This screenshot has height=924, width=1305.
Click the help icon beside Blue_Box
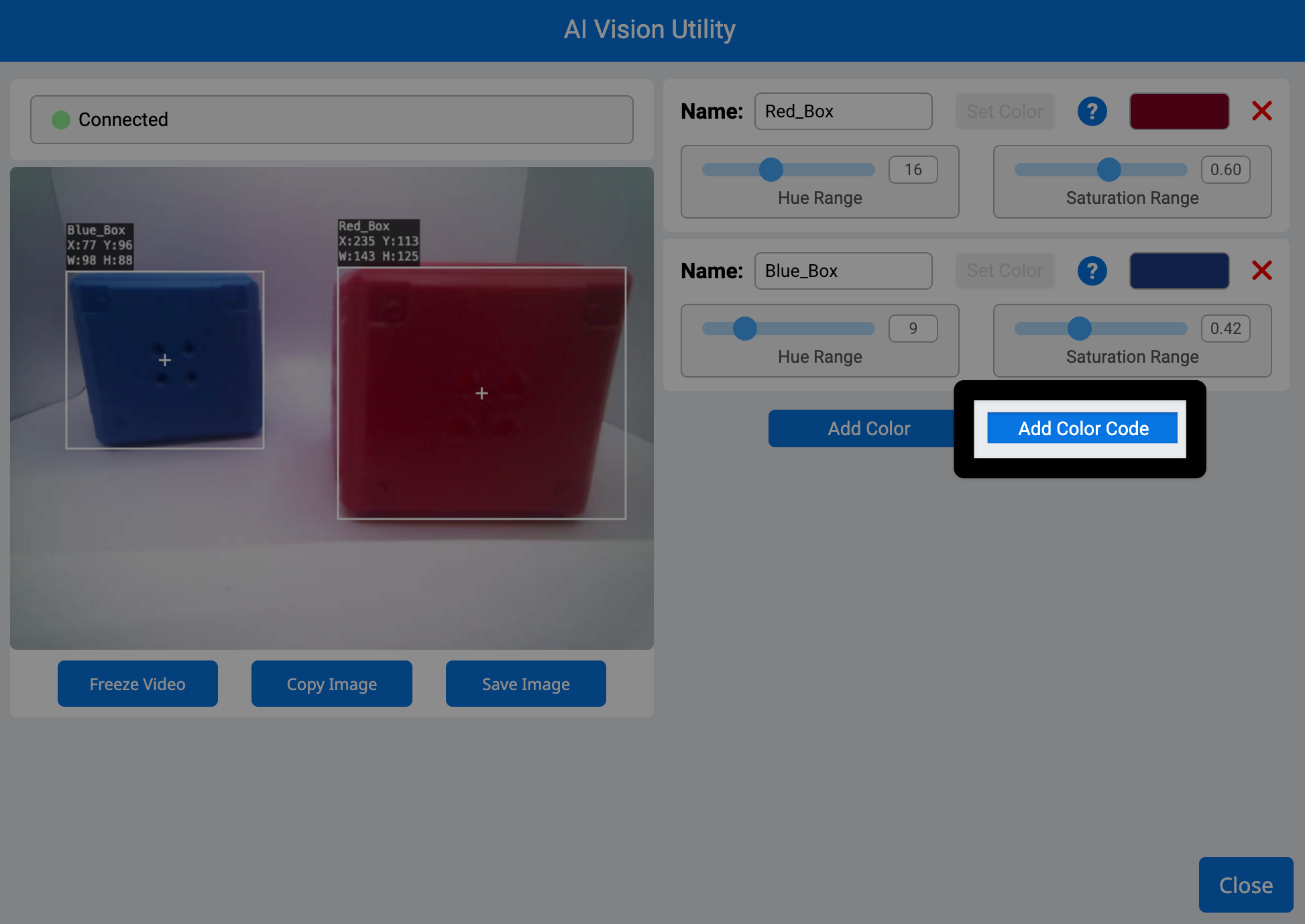point(1092,271)
